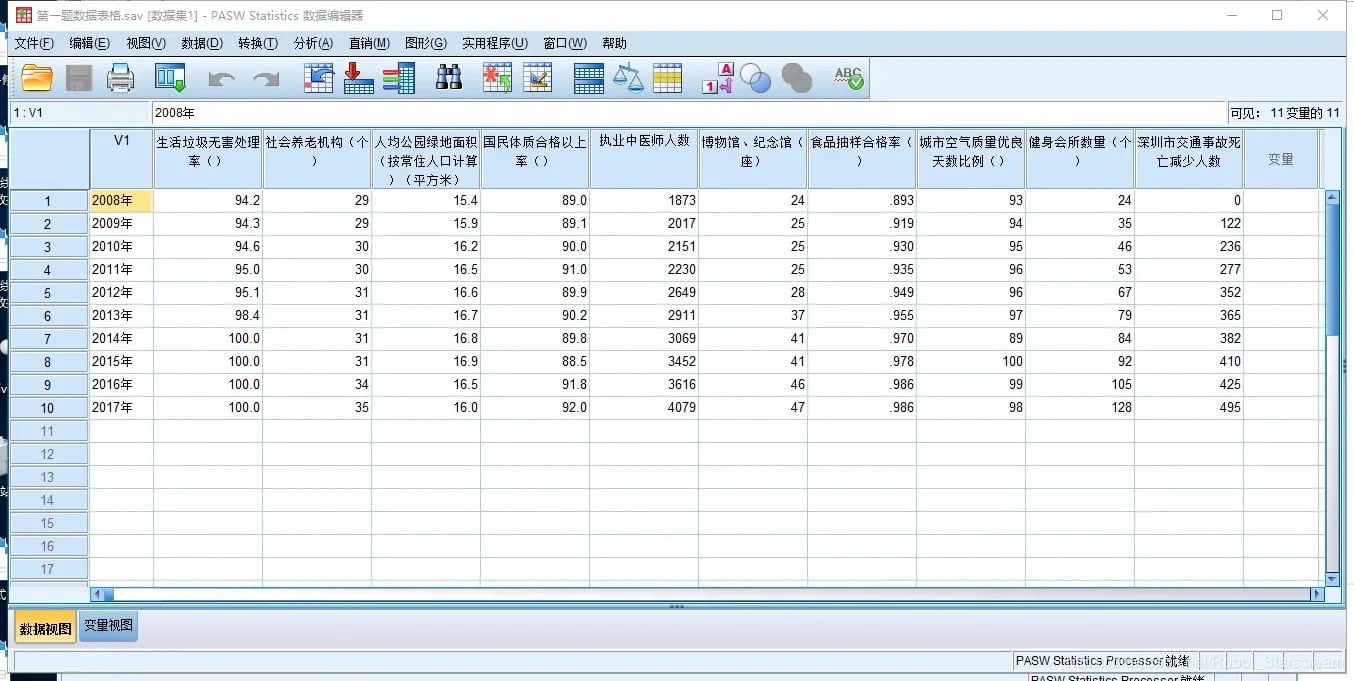The image size is (1354, 681).
Task: Open the 转换(T) menu
Action: tap(257, 43)
